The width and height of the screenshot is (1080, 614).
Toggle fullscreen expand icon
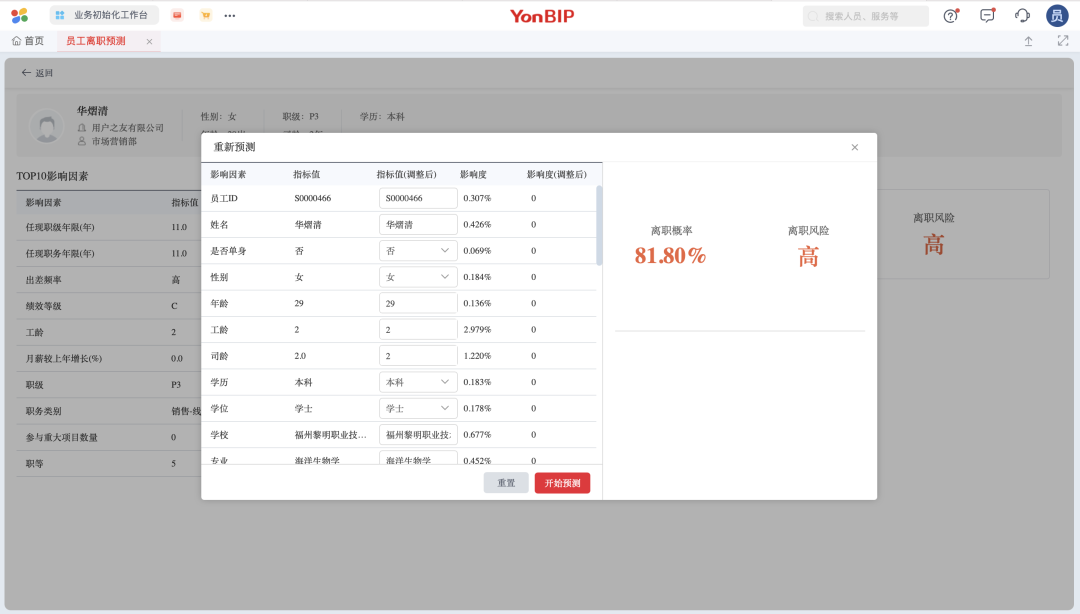tap(1063, 41)
